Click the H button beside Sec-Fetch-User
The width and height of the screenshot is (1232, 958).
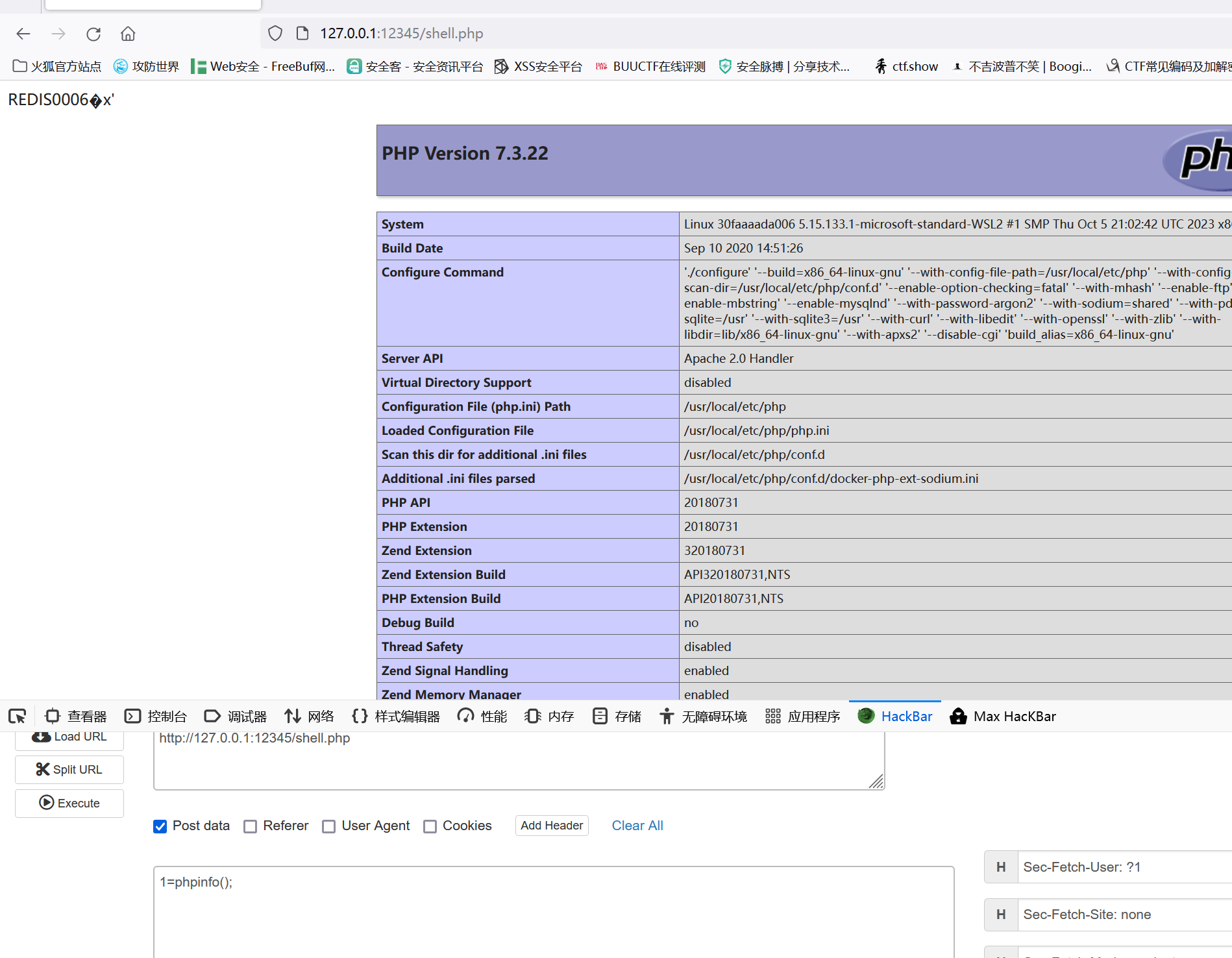pos(1001,867)
